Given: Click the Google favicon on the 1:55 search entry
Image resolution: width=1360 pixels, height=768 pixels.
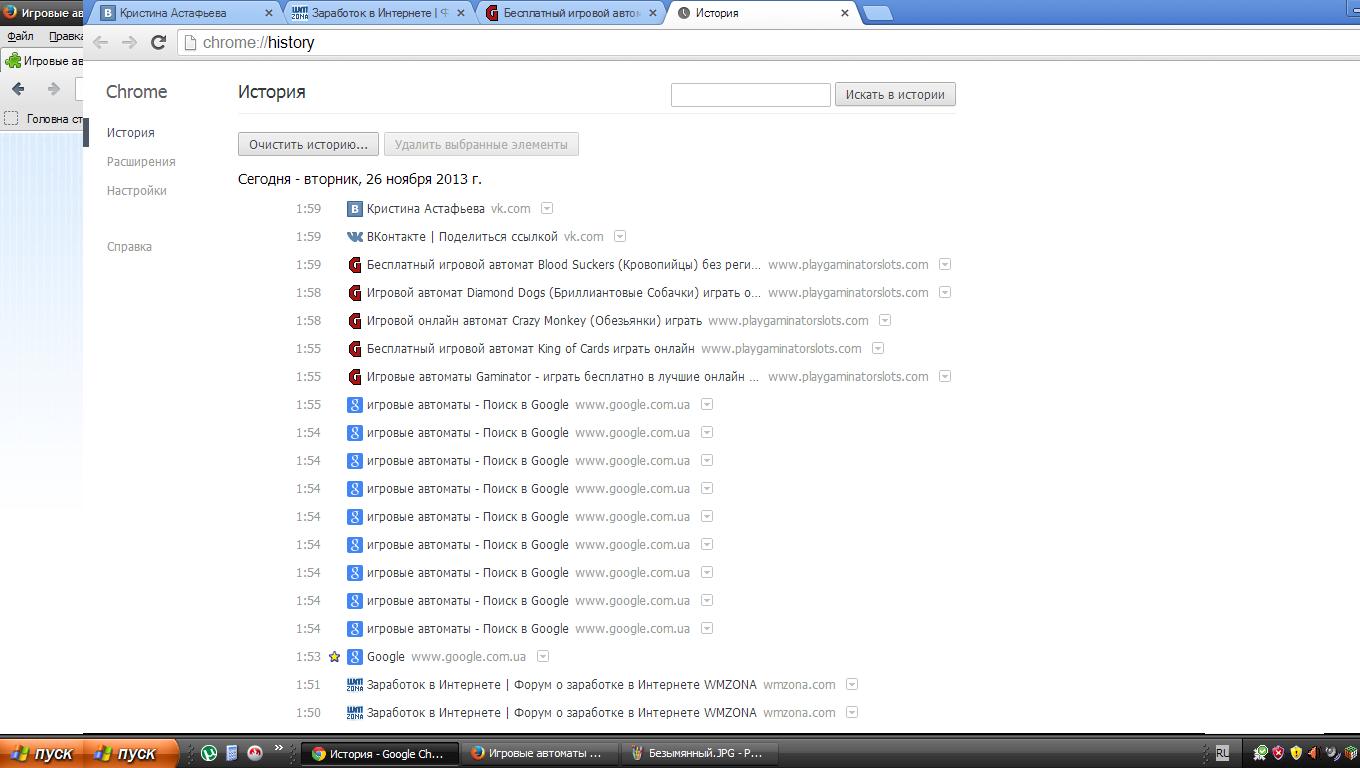Looking at the screenshot, I should 354,405.
